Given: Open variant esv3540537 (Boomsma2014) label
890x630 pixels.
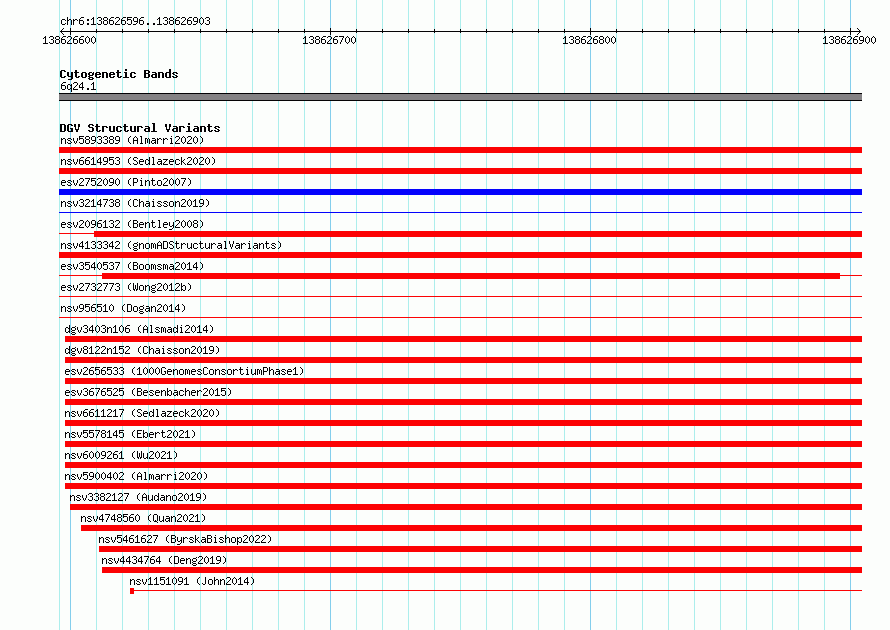Looking at the screenshot, I should click(132, 266).
